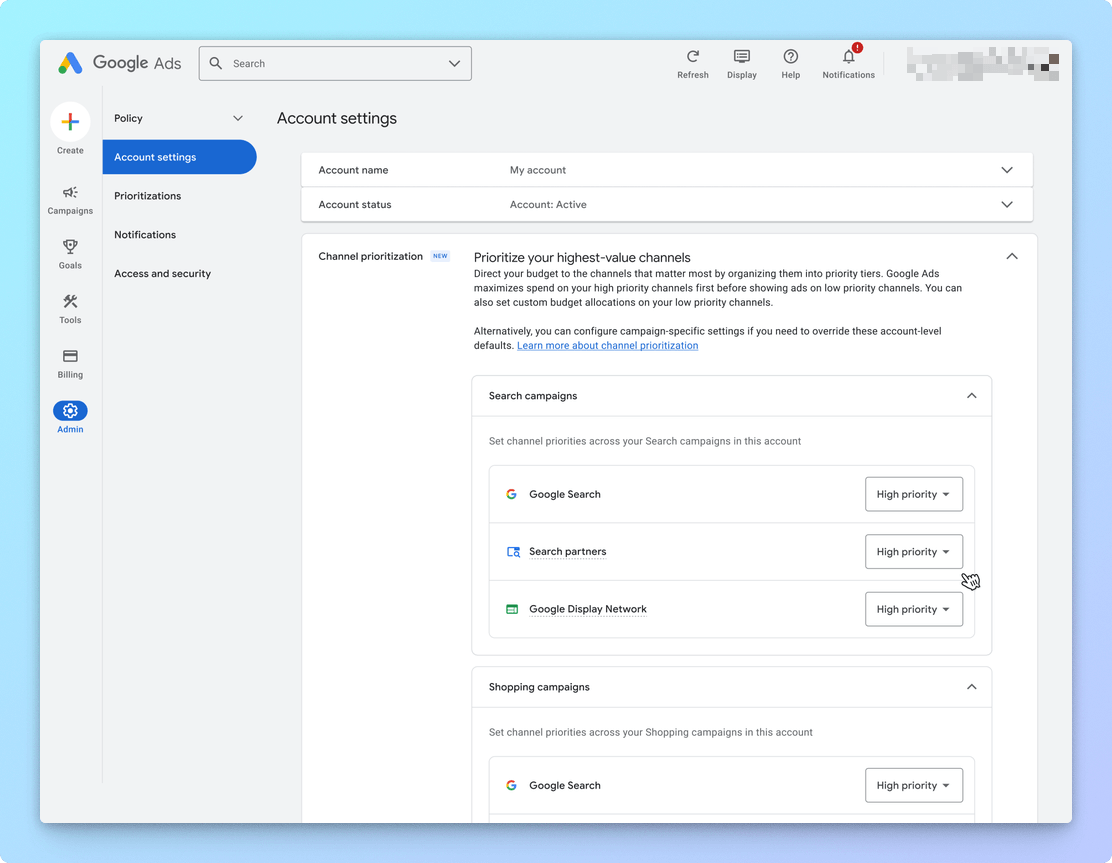Click into the Search input field

[335, 63]
